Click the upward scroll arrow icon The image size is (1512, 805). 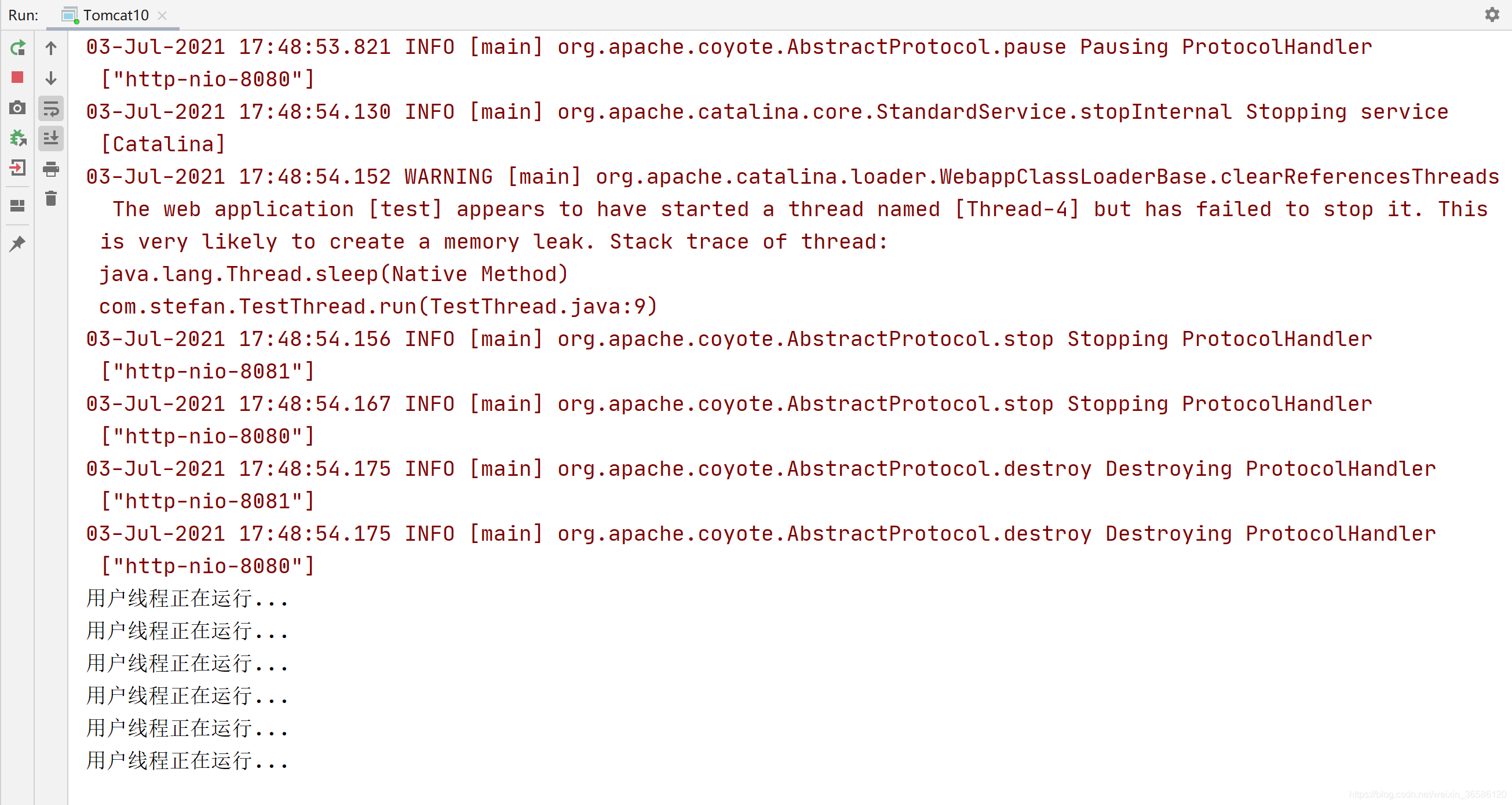(50, 47)
